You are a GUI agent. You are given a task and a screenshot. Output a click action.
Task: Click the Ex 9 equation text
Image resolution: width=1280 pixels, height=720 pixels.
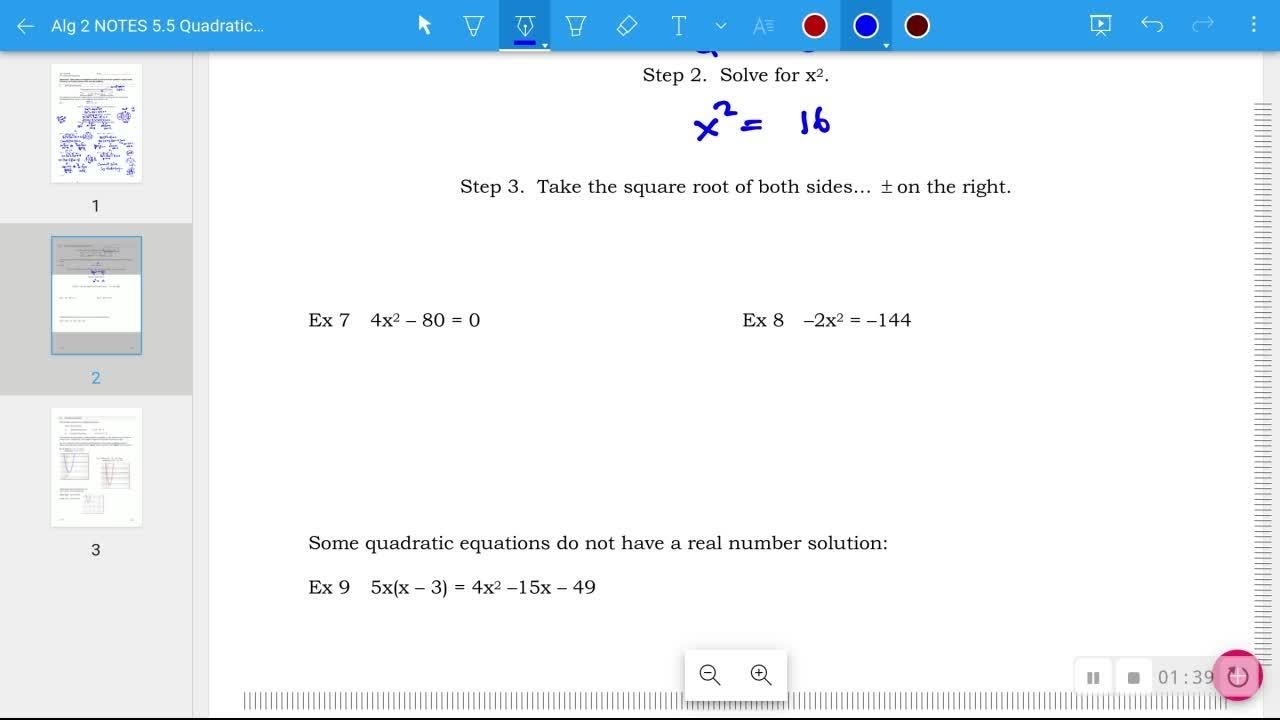pyautogui.click(x=452, y=587)
